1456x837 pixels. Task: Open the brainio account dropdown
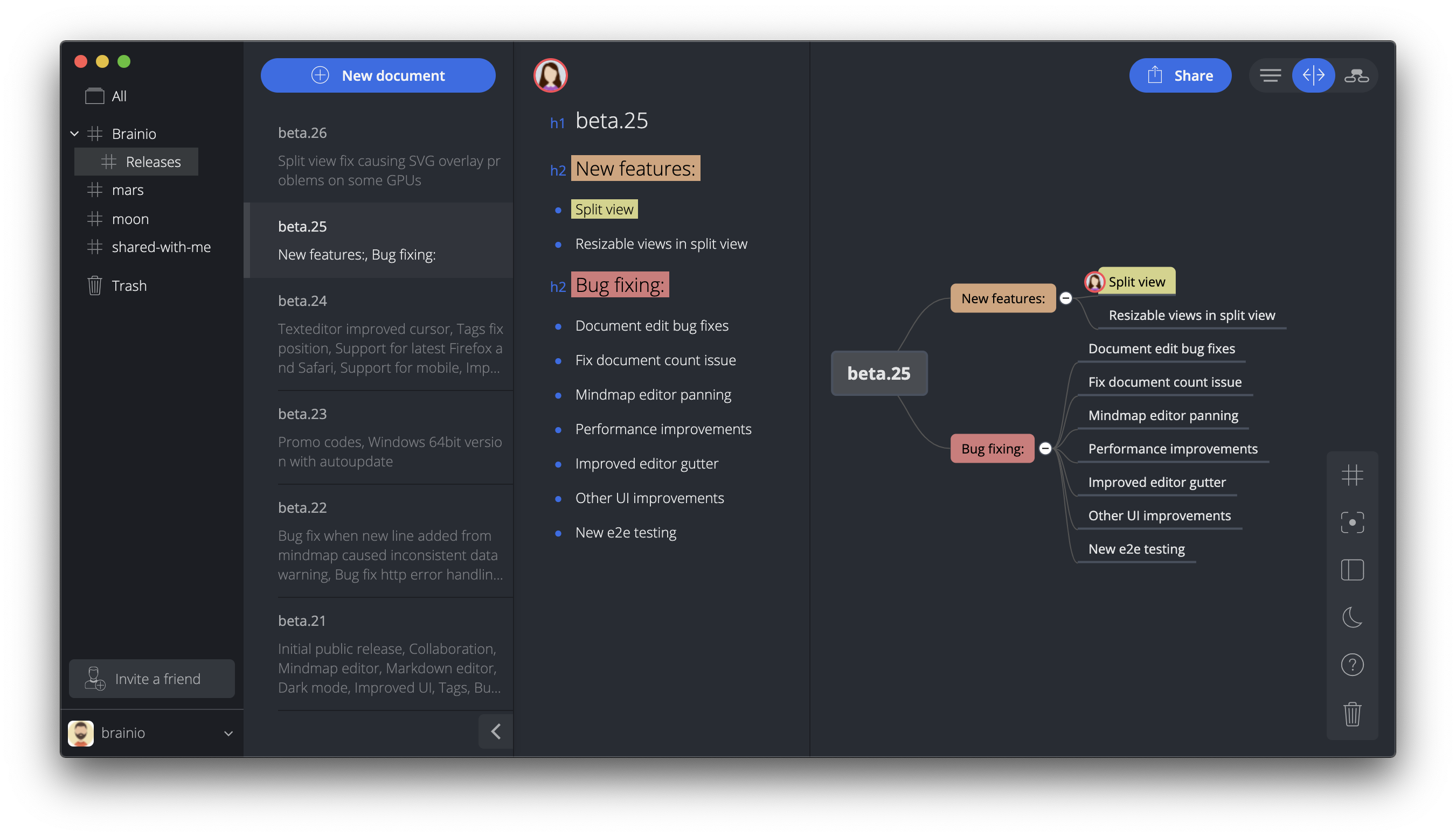228,734
